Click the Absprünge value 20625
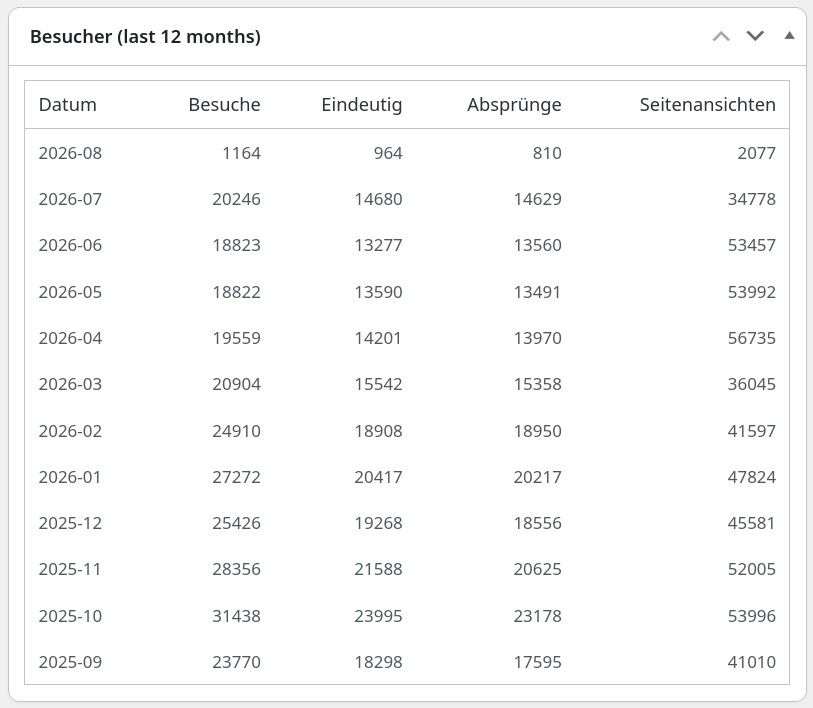 (538, 570)
